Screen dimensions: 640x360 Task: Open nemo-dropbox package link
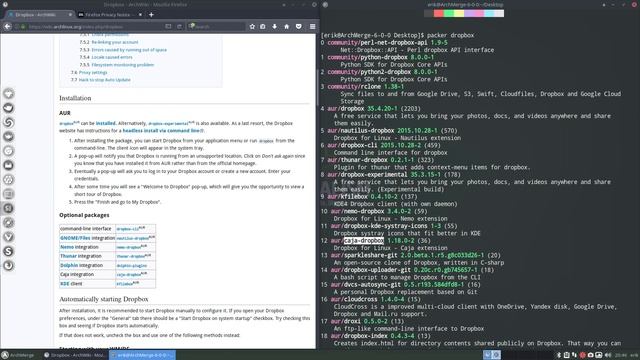(x=129, y=247)
